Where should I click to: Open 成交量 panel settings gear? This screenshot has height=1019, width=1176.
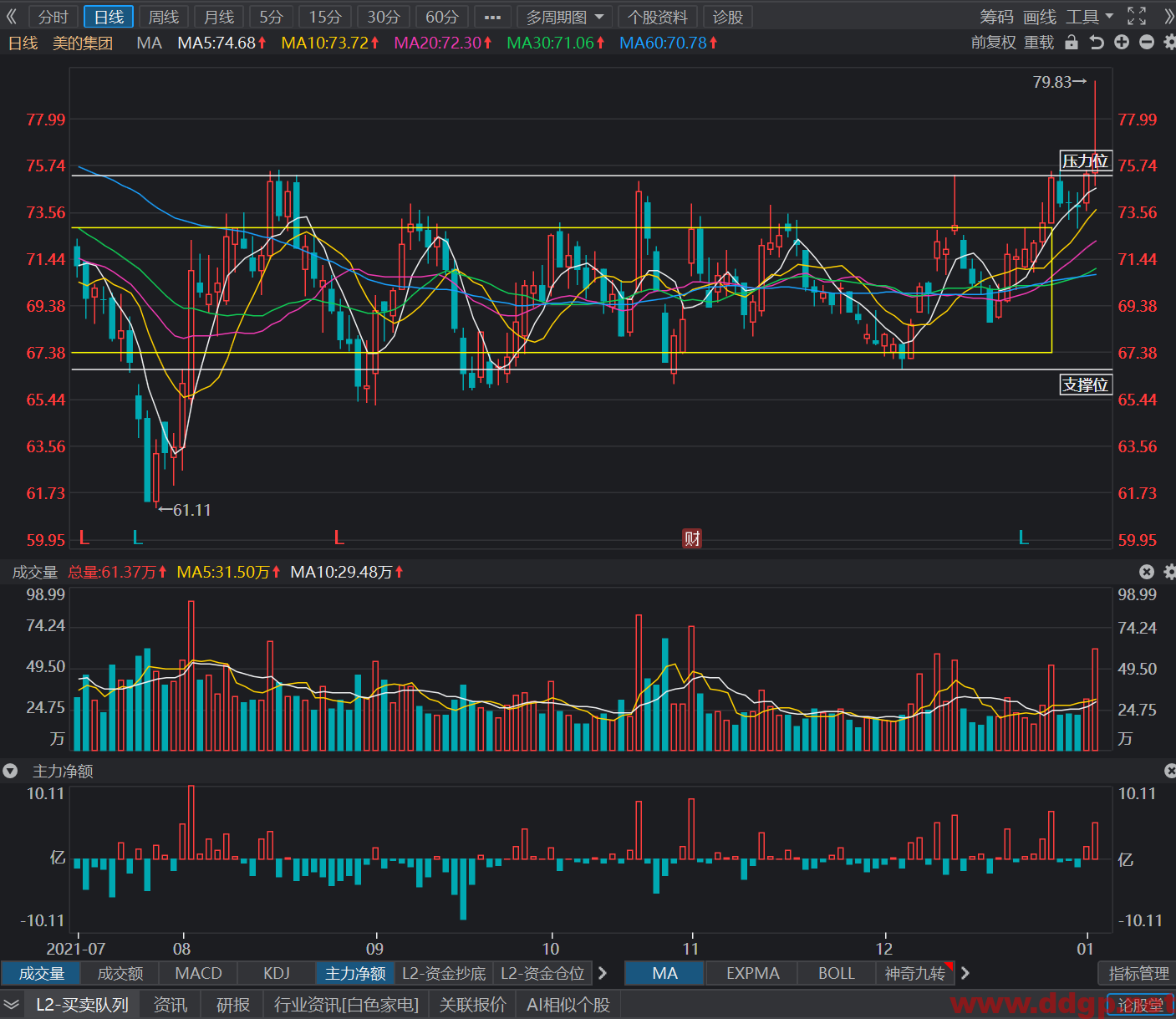coord(1169,572)
